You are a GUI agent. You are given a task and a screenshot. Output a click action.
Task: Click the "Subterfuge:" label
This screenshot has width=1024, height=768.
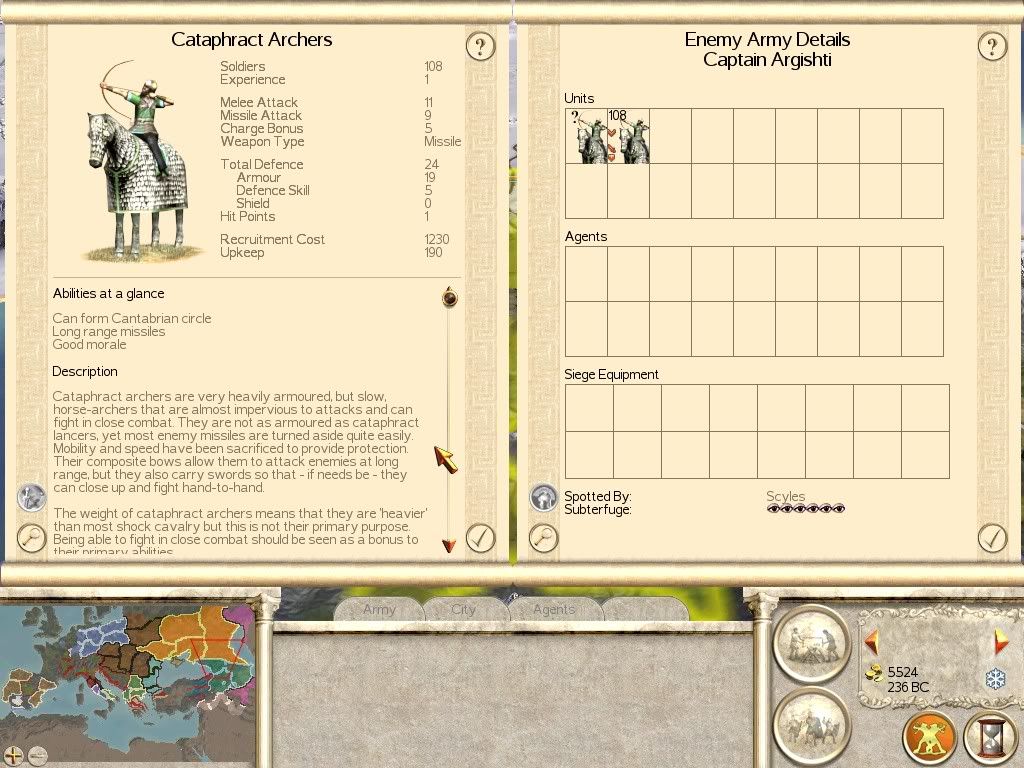(598, 509)
